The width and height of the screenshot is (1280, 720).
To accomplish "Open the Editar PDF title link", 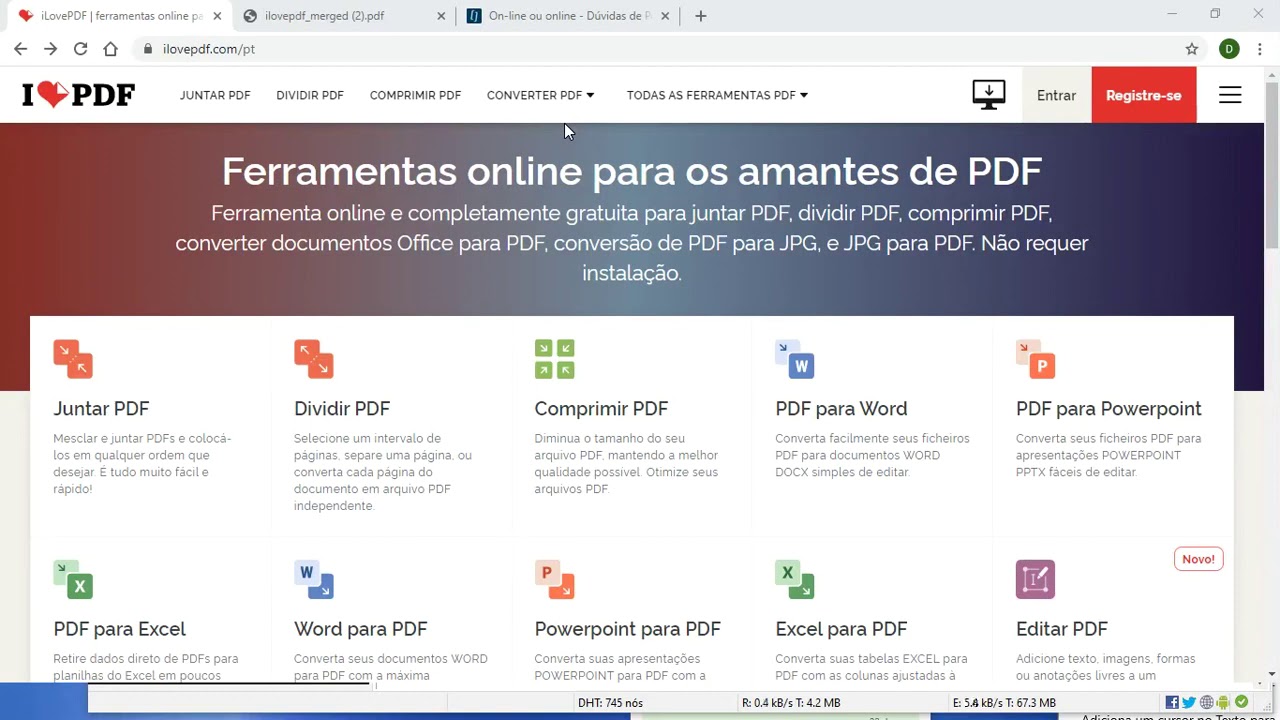I will [1061, 629].
